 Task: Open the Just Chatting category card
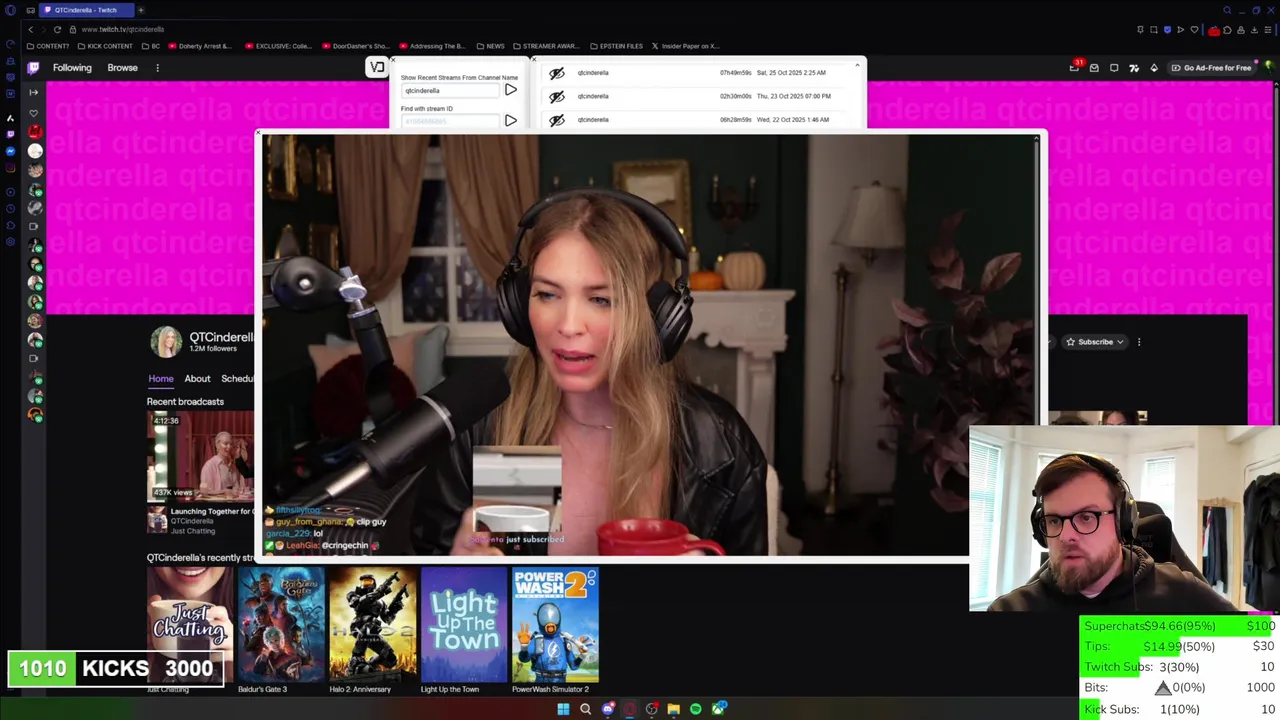point(189,624)
